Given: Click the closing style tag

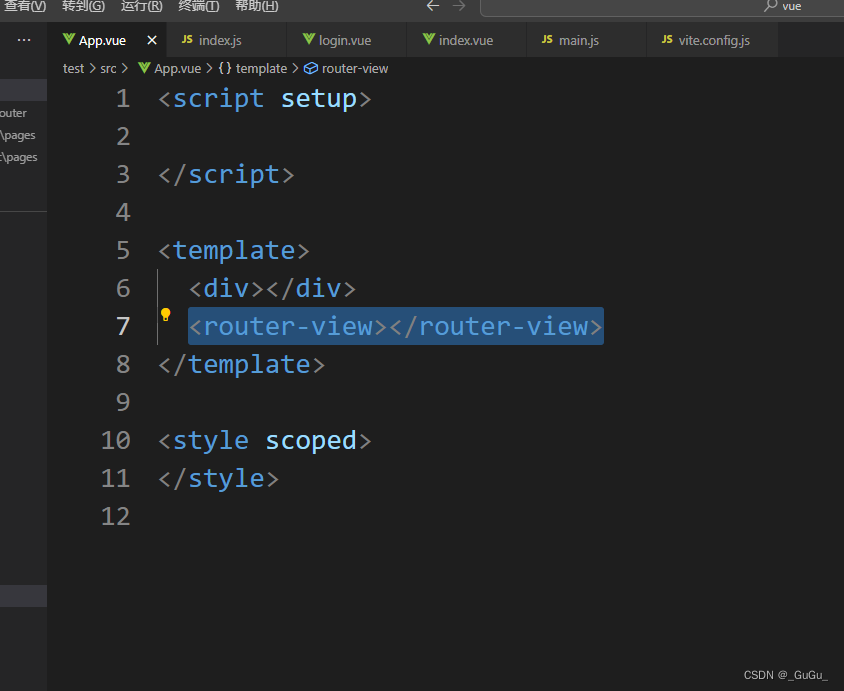Looking at the screenshot, I should pyautogui.click(x=219, y=479).
